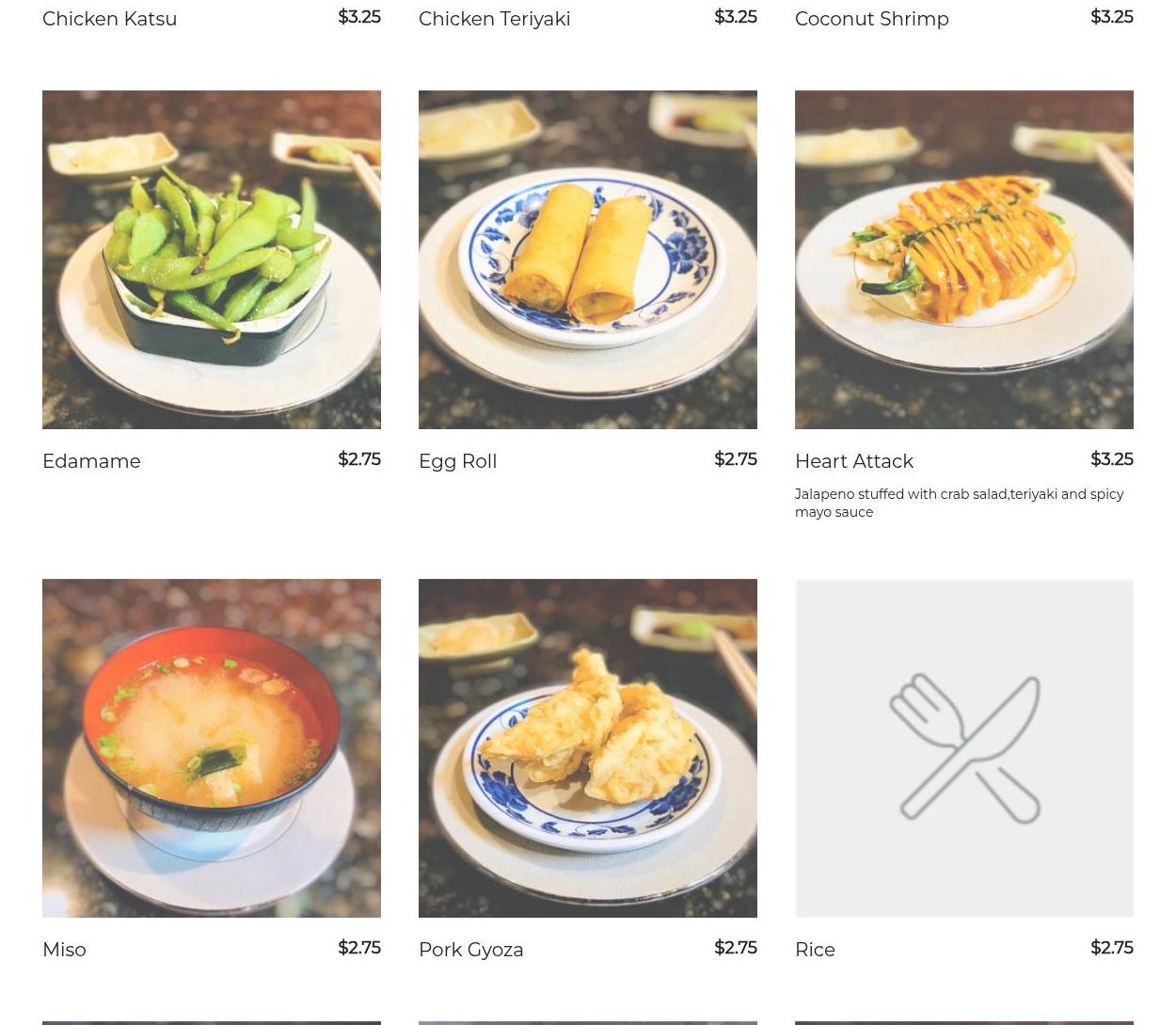Select the Coconut Shrimp item name
This screenshot has height=1025, width=1176.
pos(871,19)
